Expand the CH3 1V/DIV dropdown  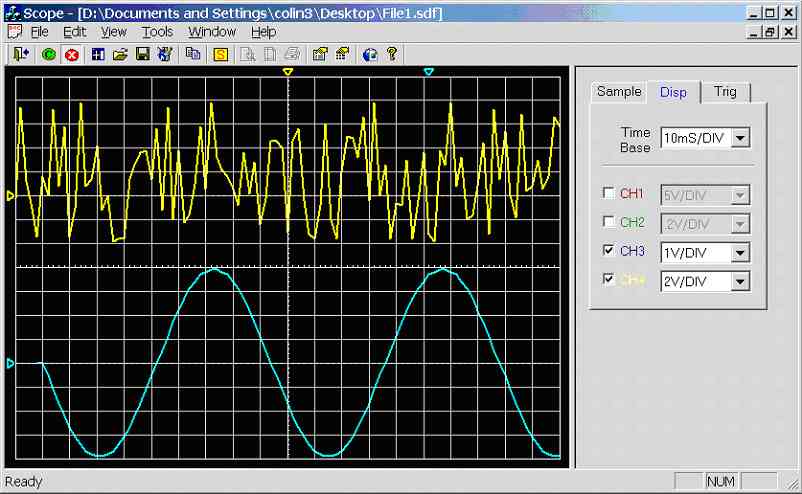click(740, 253)
